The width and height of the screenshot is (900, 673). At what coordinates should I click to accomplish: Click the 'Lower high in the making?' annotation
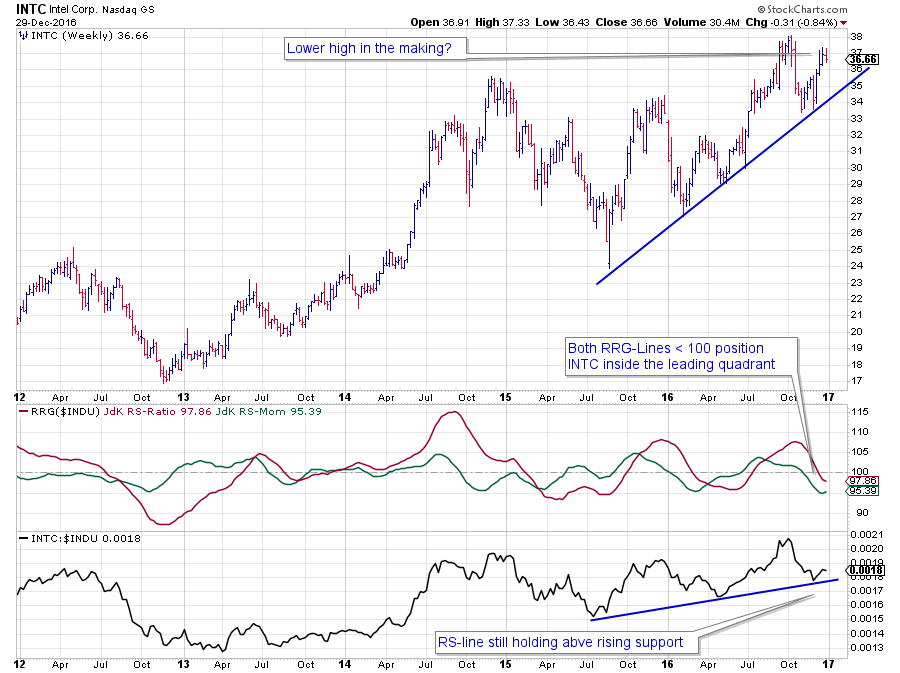click(375, 49)
